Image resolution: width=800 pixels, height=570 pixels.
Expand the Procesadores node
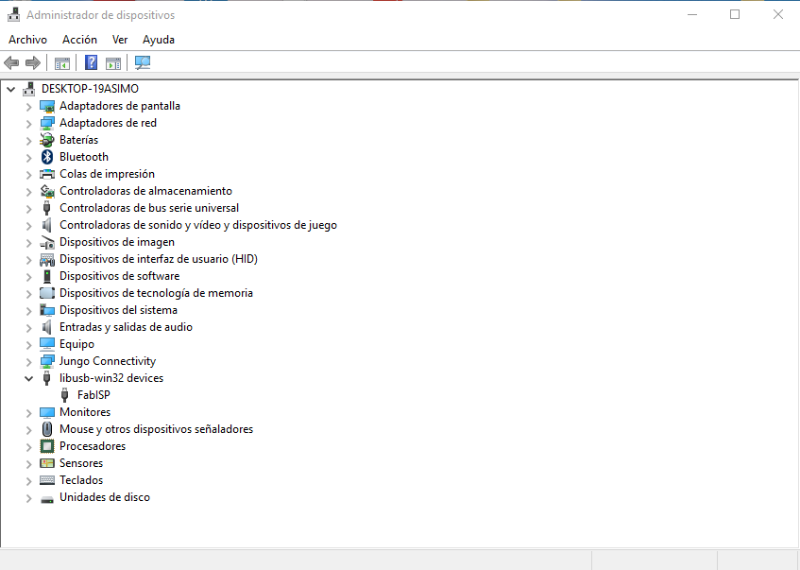click(x=29, y=447)
